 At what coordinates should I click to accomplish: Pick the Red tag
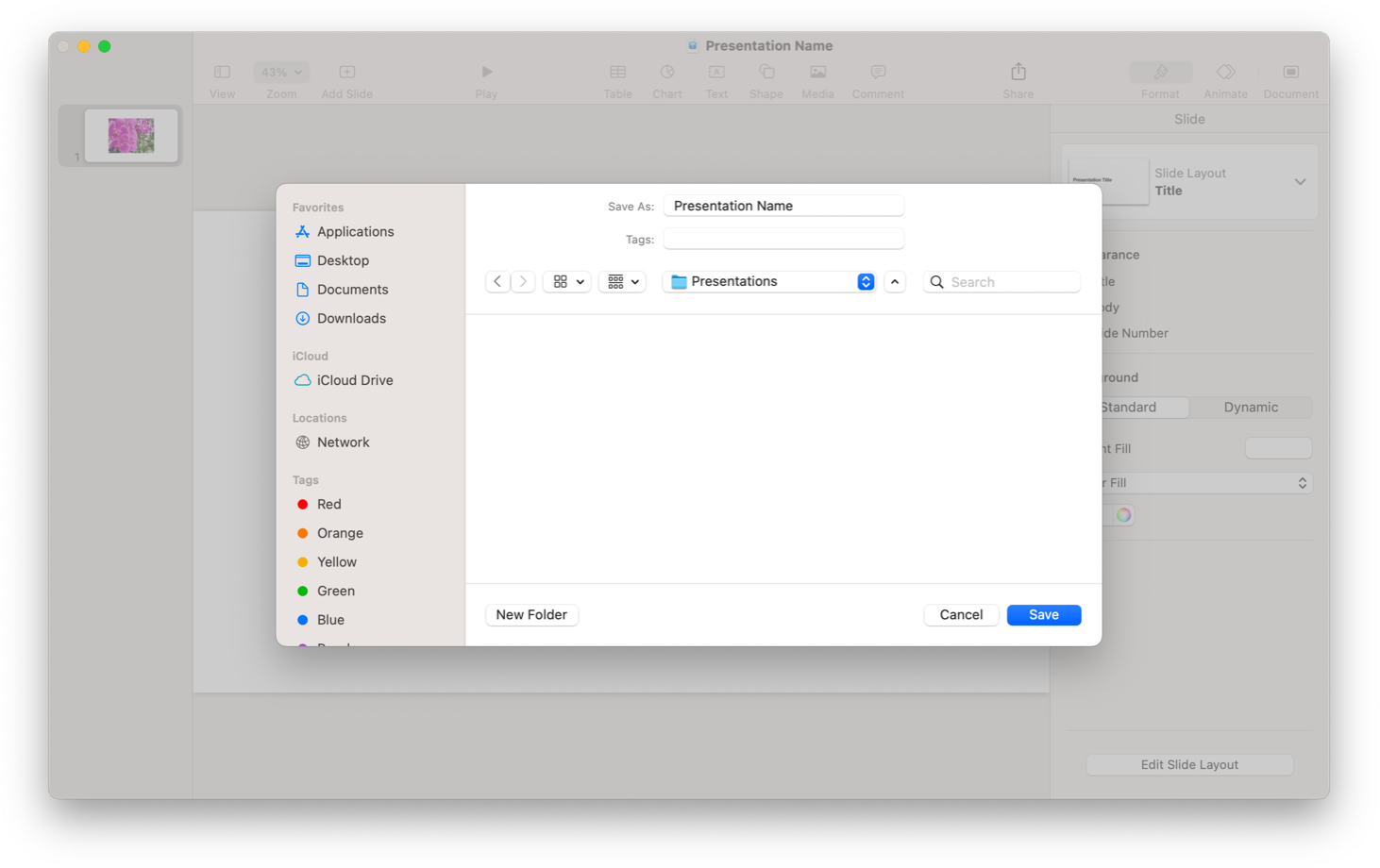318,505
